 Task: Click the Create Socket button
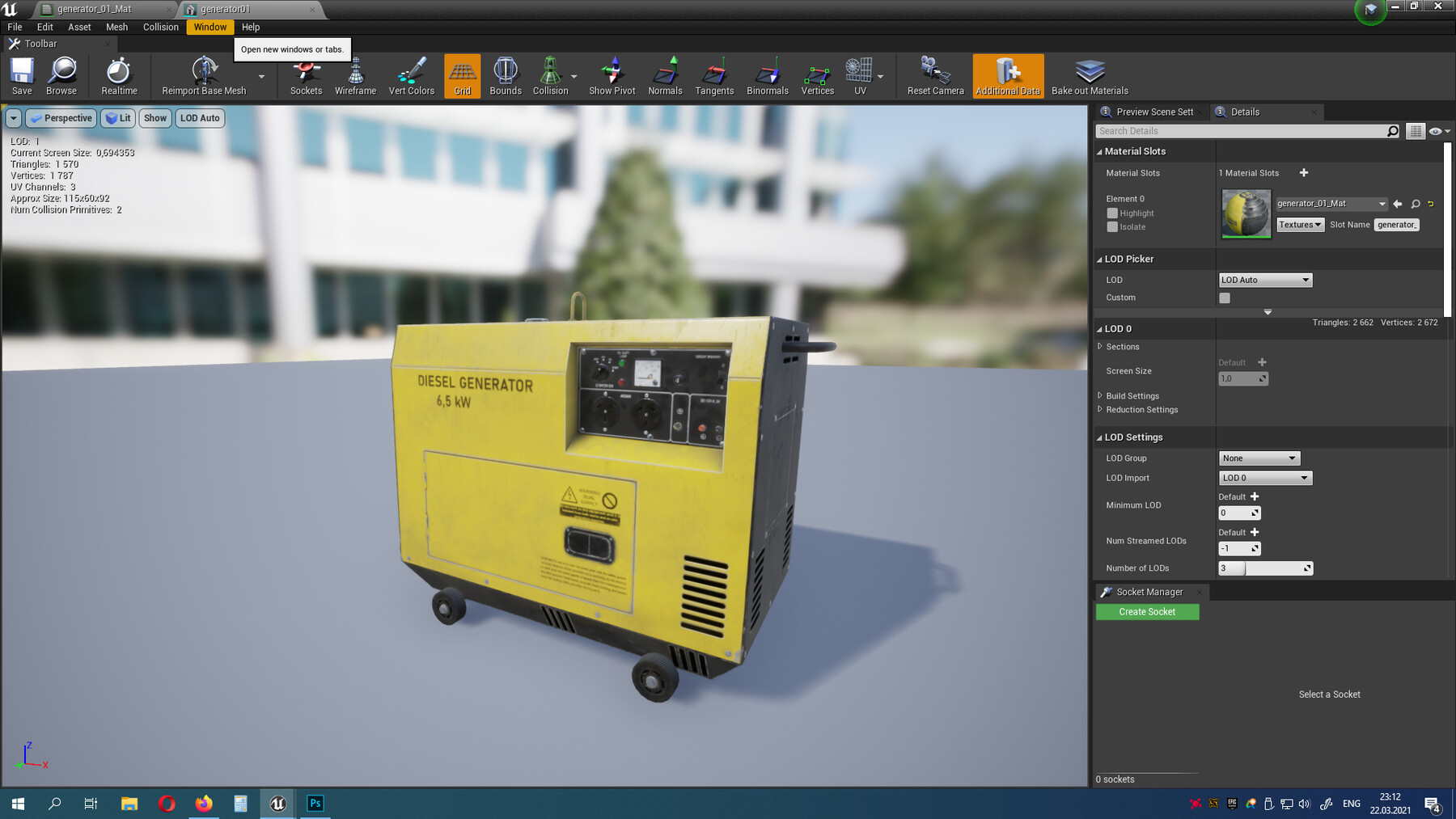tap(1147, 611)
